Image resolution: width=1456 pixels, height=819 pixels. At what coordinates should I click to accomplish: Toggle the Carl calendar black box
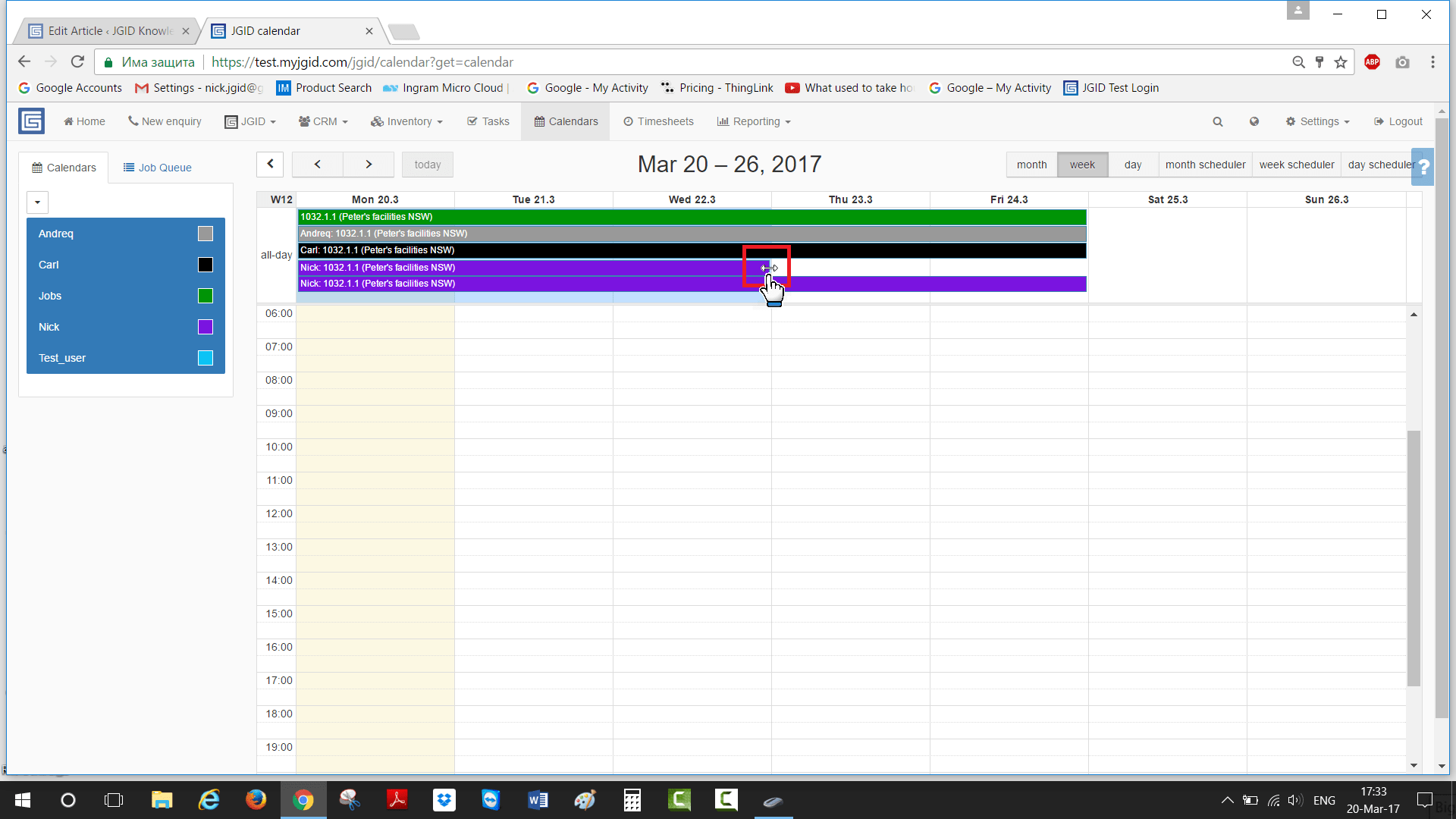(x=206, y=265)
